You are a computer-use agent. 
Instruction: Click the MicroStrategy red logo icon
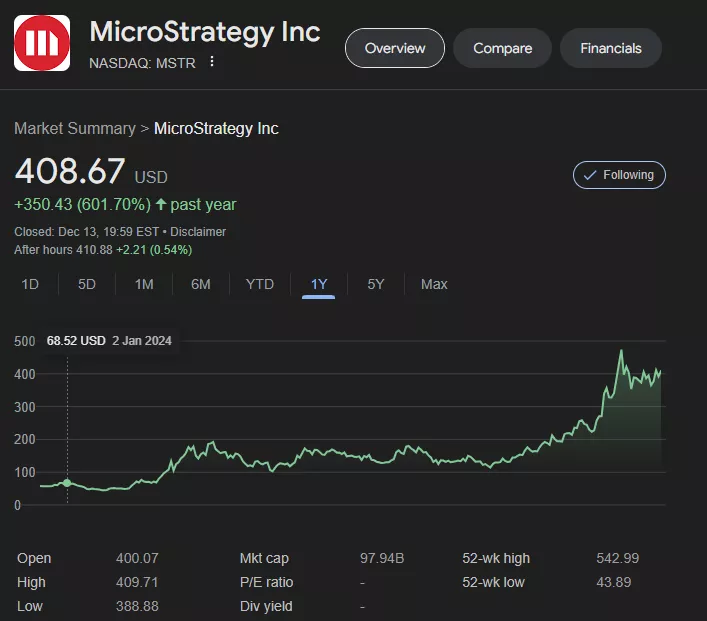point(42,43)
